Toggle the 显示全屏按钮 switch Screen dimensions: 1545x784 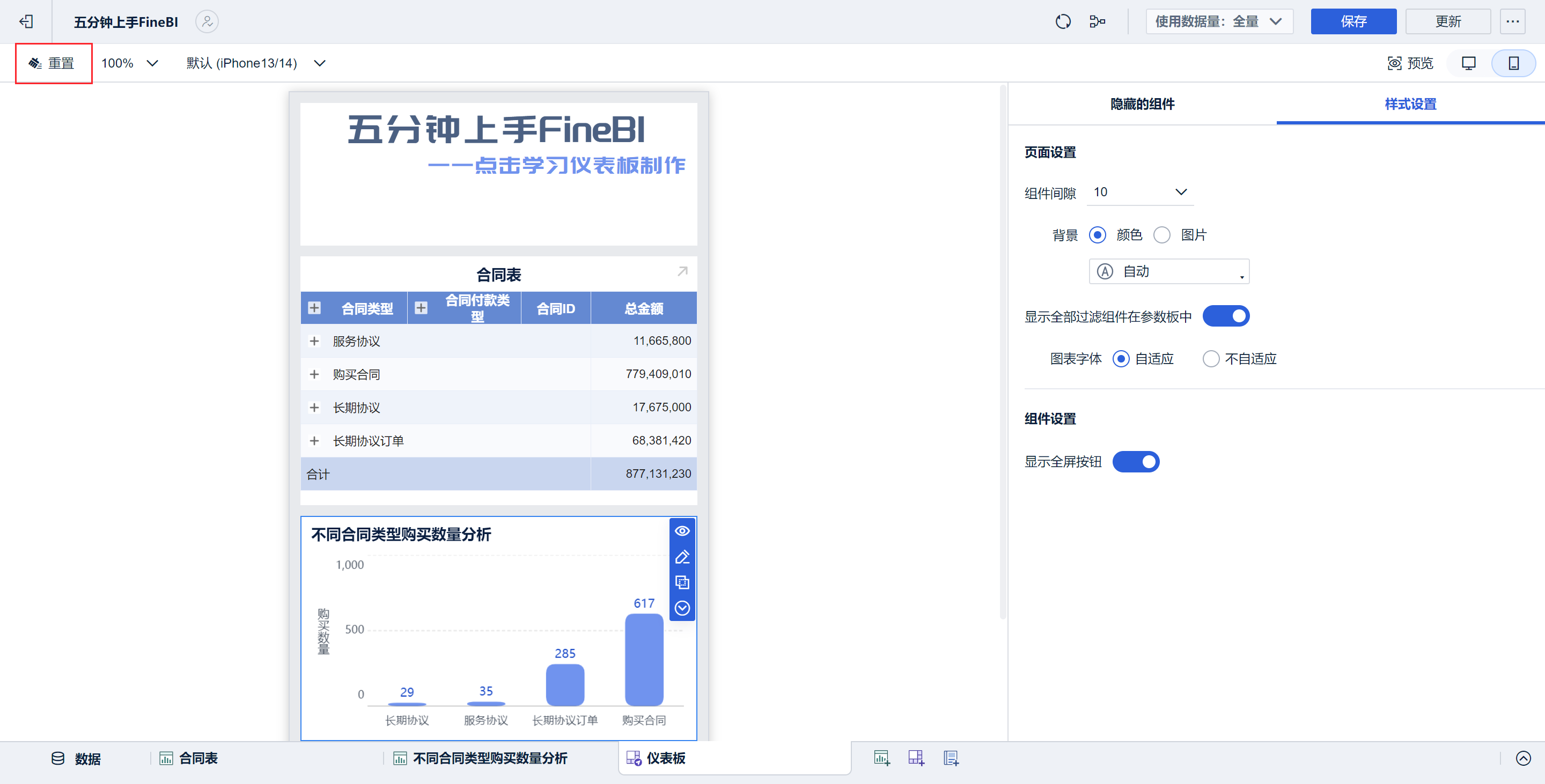(1135, 462)
